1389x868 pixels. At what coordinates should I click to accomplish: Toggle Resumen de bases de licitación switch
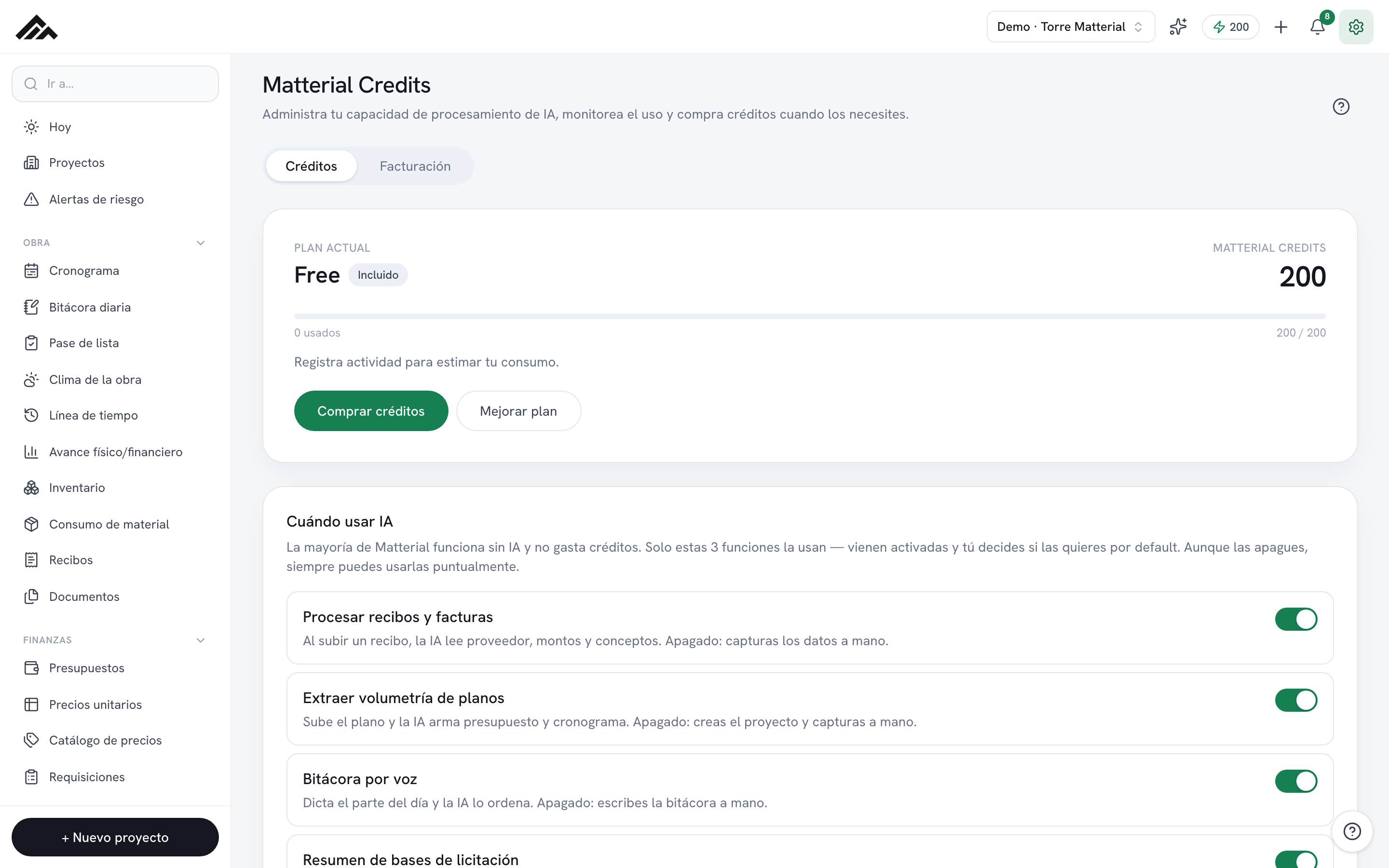tap(1296, 859)
